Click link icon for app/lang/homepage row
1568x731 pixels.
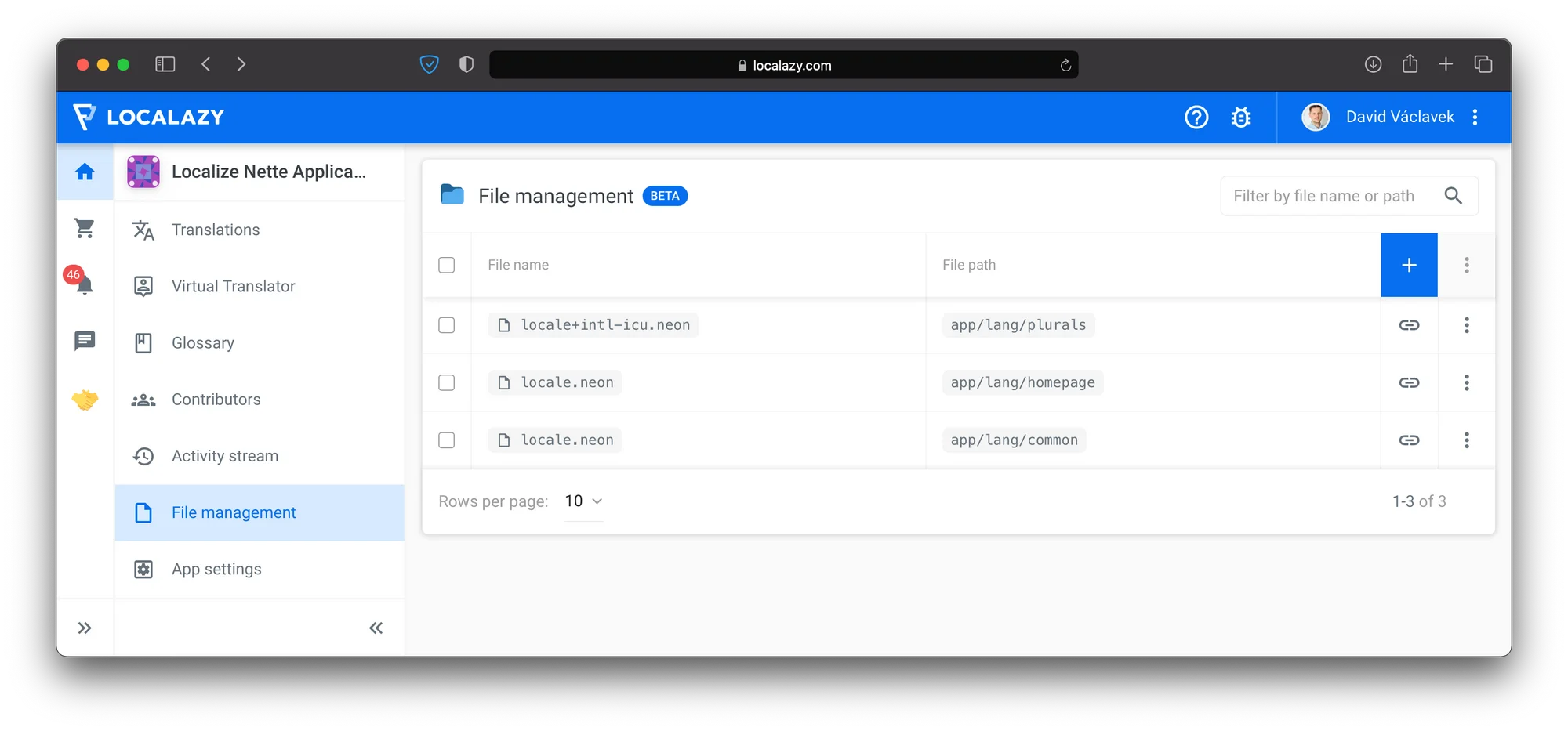pos(1409,382)
